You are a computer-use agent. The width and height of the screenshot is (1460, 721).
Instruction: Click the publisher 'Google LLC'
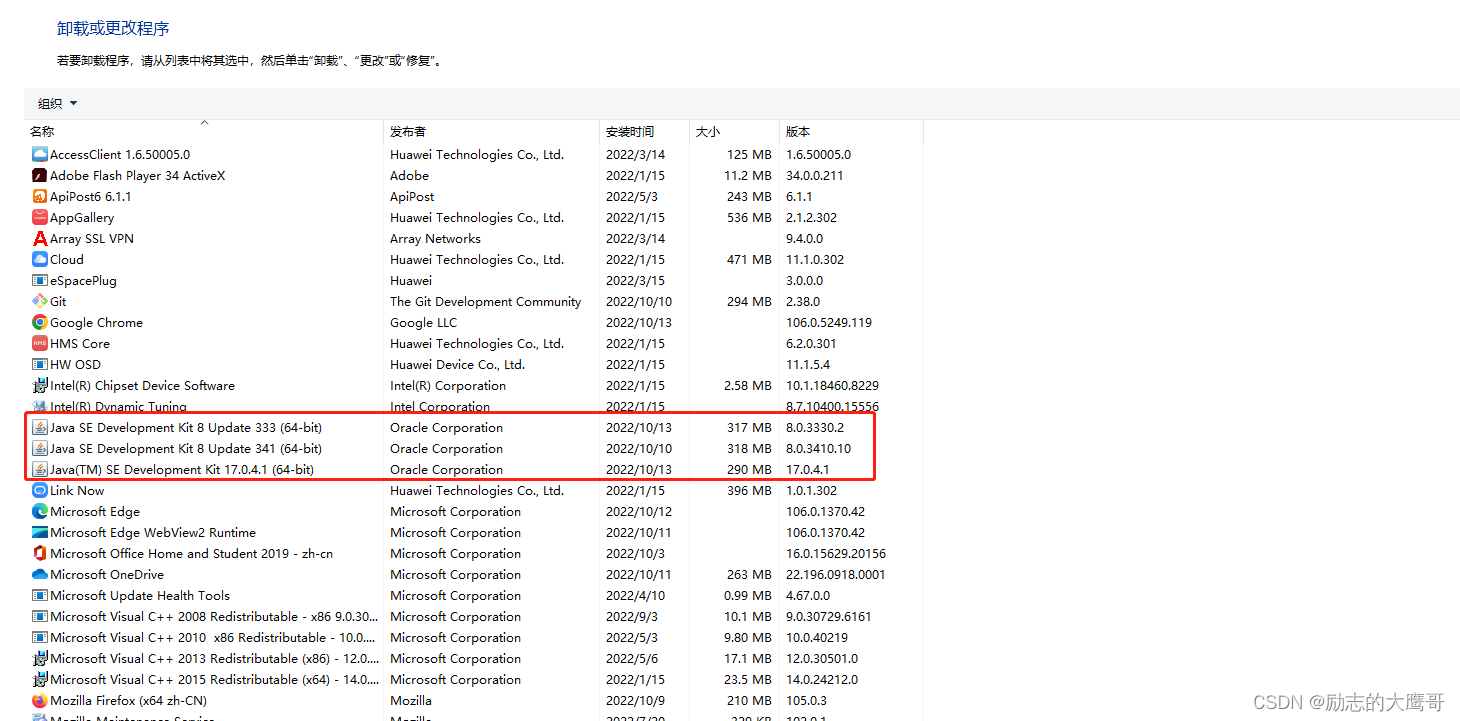tap(423, 322)
